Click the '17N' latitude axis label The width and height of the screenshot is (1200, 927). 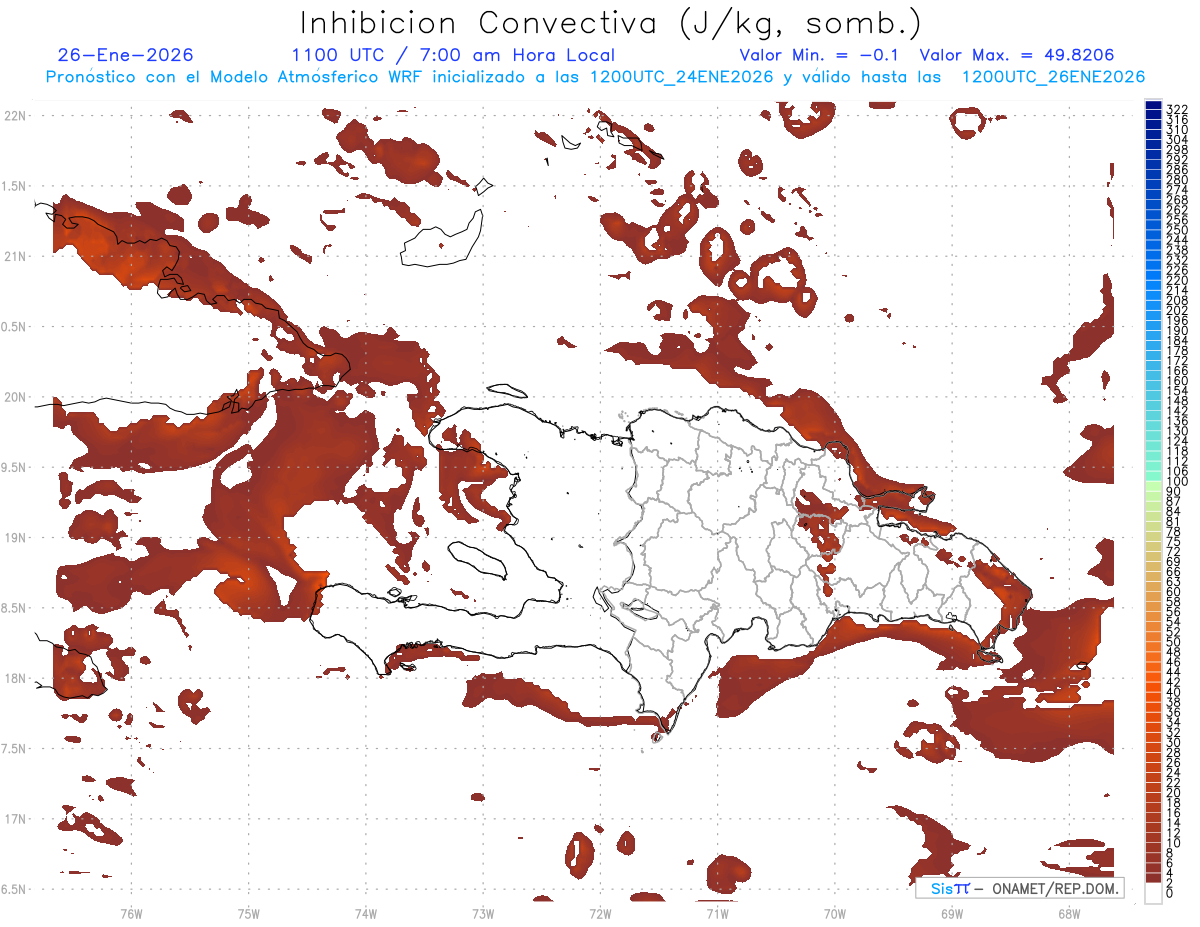[x=15, y=819]
